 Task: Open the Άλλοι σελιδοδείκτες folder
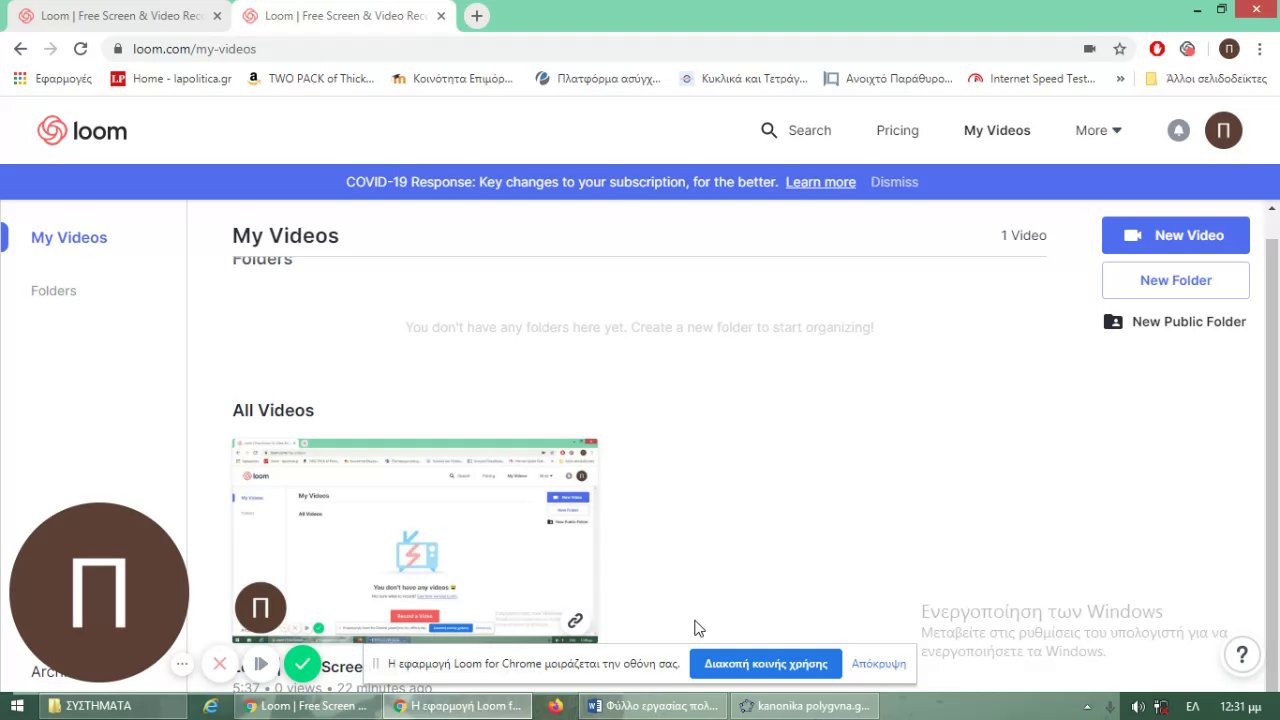pyautogui.click(x=1206, y=78)
